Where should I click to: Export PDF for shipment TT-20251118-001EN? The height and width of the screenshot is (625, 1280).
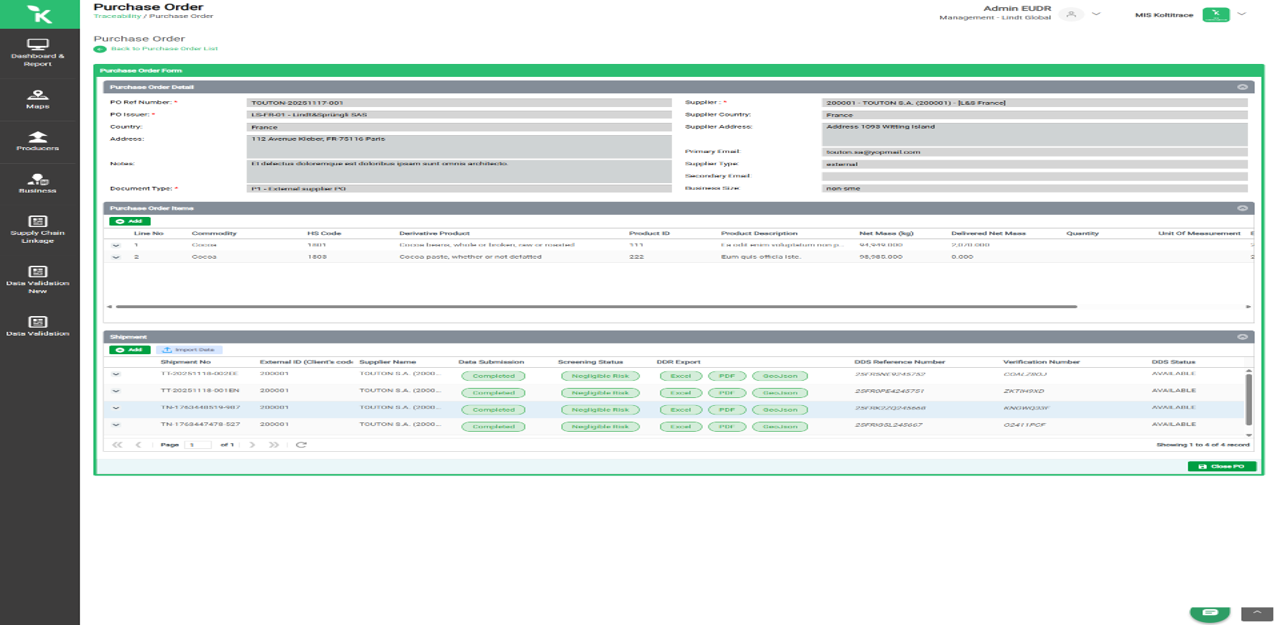(x=726, y=393)
